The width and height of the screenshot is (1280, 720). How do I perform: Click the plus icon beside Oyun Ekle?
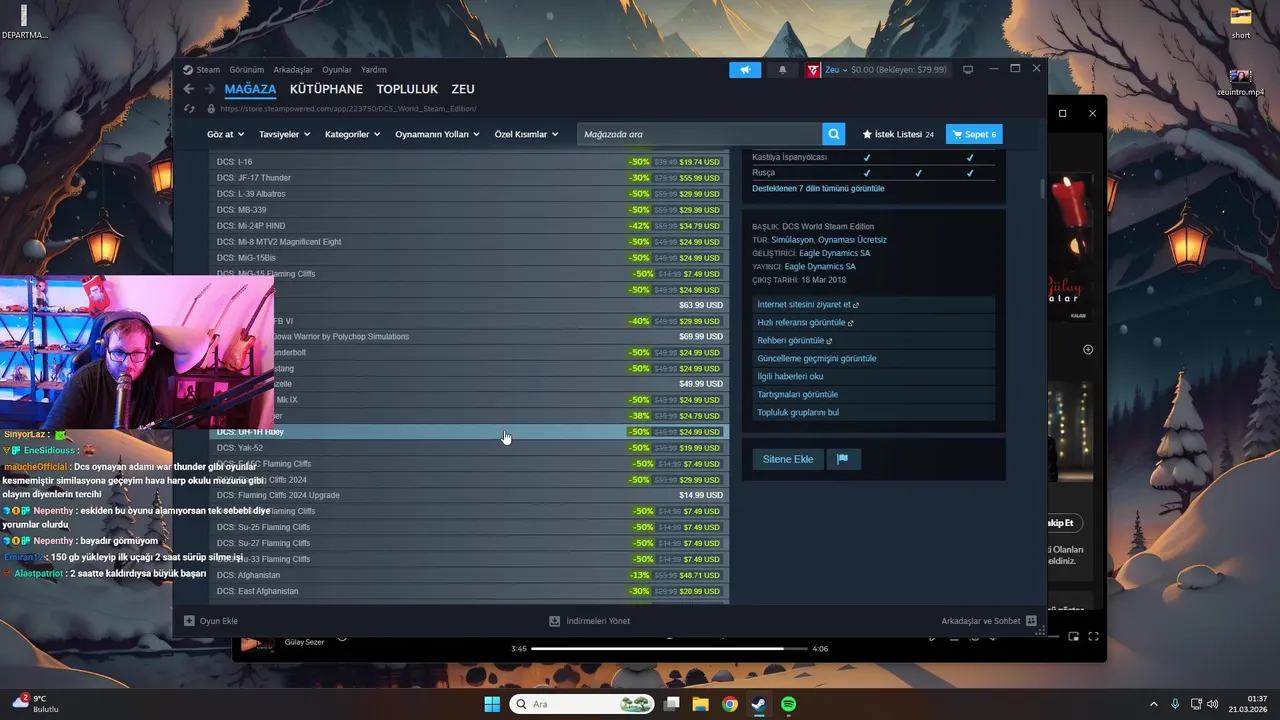click(189, 621)
